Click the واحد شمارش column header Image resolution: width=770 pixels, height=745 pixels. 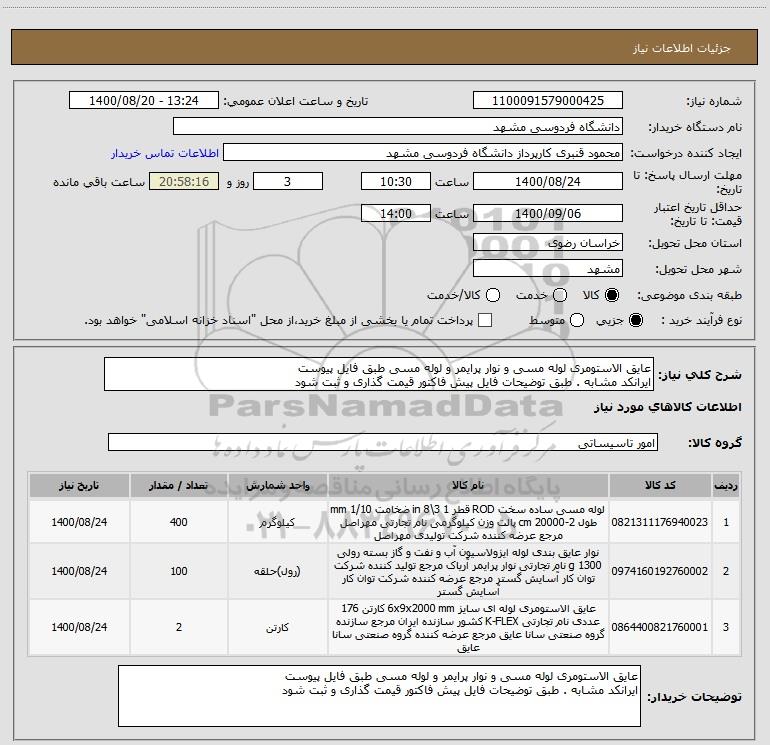point(277,485)
